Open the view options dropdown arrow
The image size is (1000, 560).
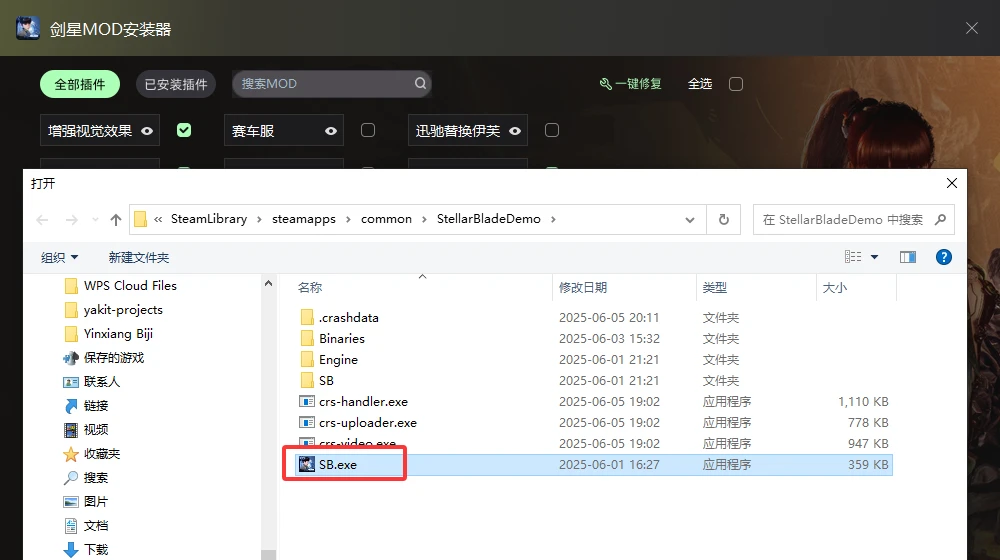tap(874, 257)
